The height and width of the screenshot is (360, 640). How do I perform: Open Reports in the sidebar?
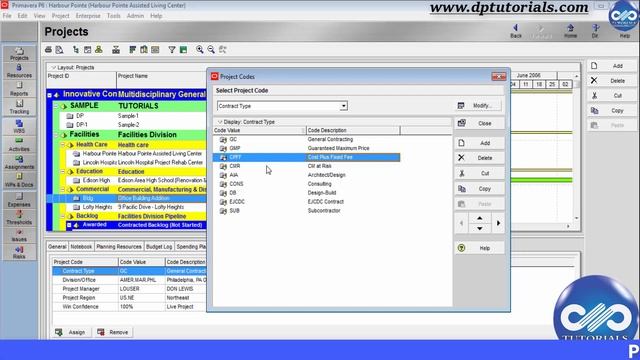coord(19,89)
